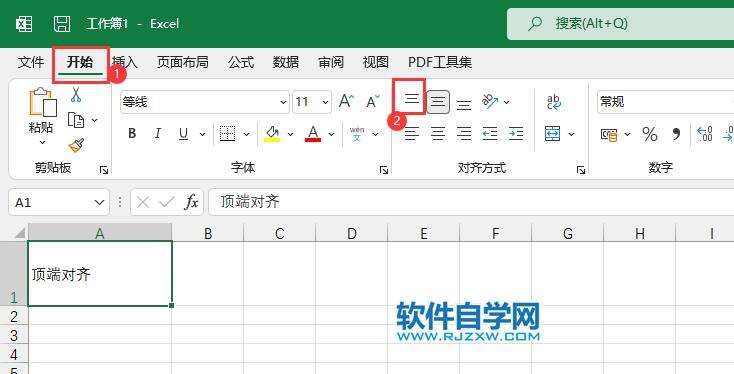Click the 搜索 search box
The image size is (734, 374).
pos(620,23)
